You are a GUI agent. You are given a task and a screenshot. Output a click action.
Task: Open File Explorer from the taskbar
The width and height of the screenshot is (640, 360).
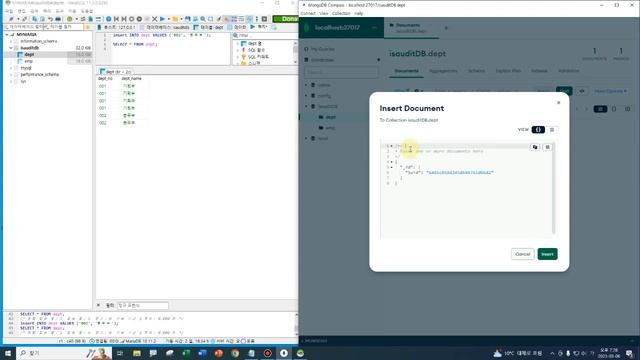[137, 353]
